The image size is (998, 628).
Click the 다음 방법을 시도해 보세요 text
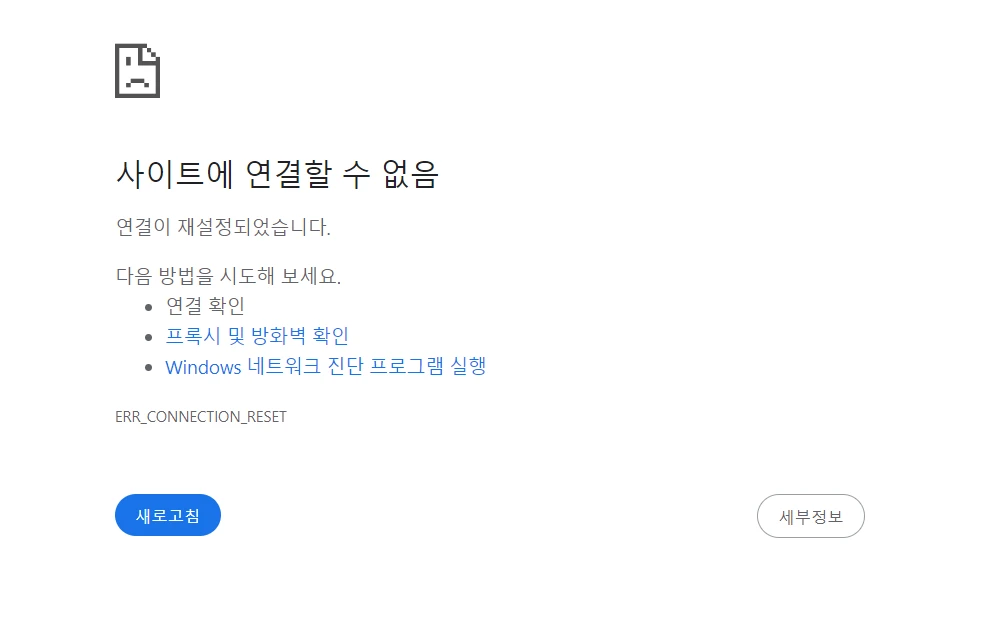pyautogui.click(x=228, y=276)
